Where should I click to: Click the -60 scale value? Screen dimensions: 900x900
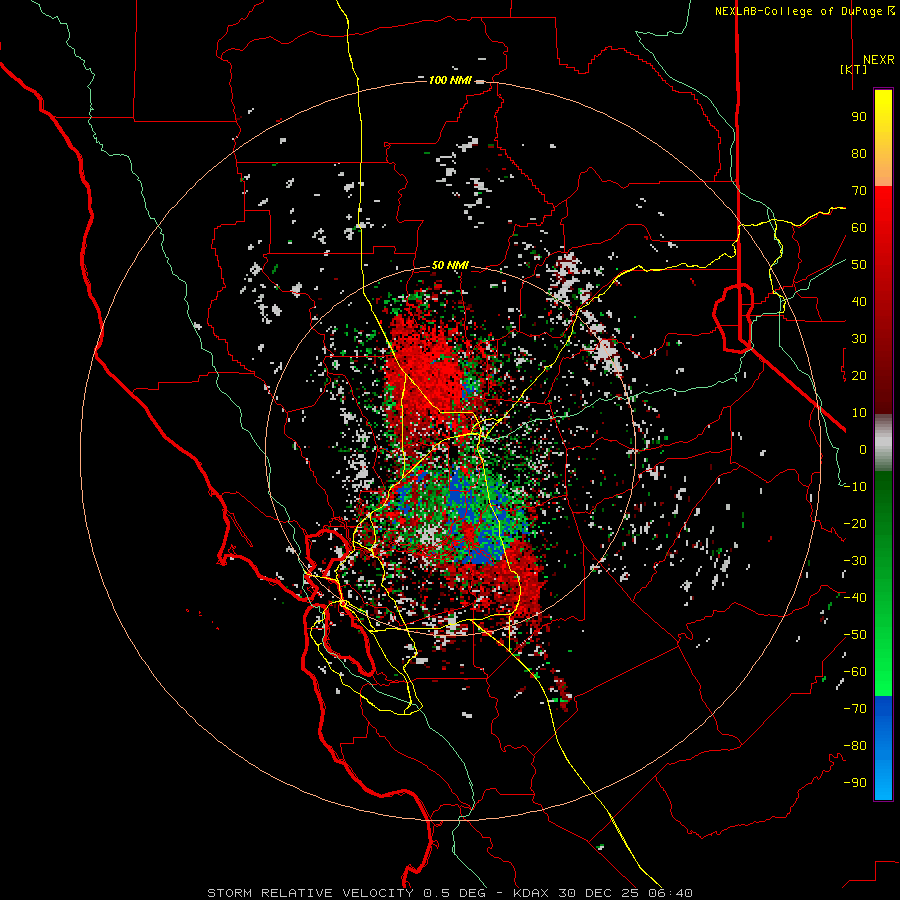pyautogui.click(x=855, y=672)
